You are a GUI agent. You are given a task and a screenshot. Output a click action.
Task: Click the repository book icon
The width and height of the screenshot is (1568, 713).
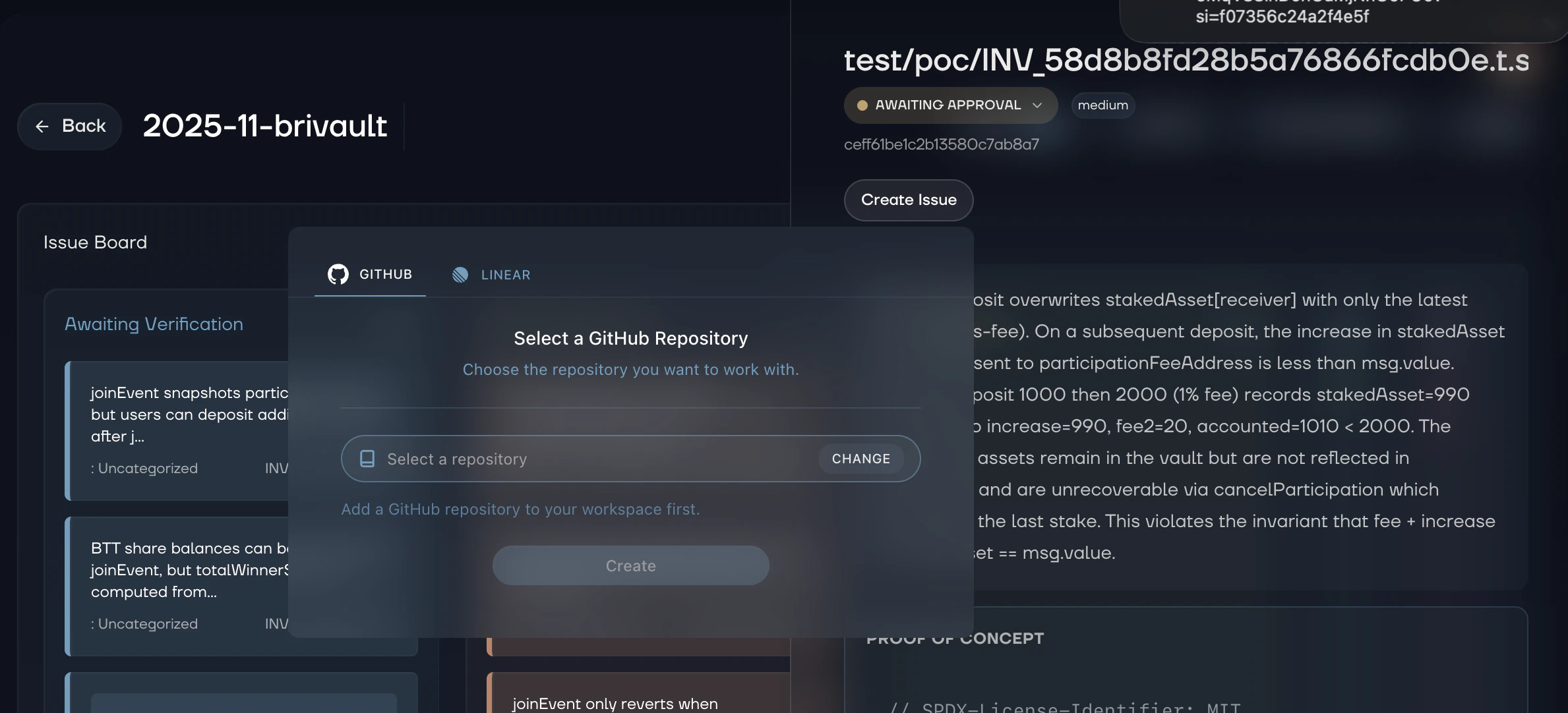[367, 459]
